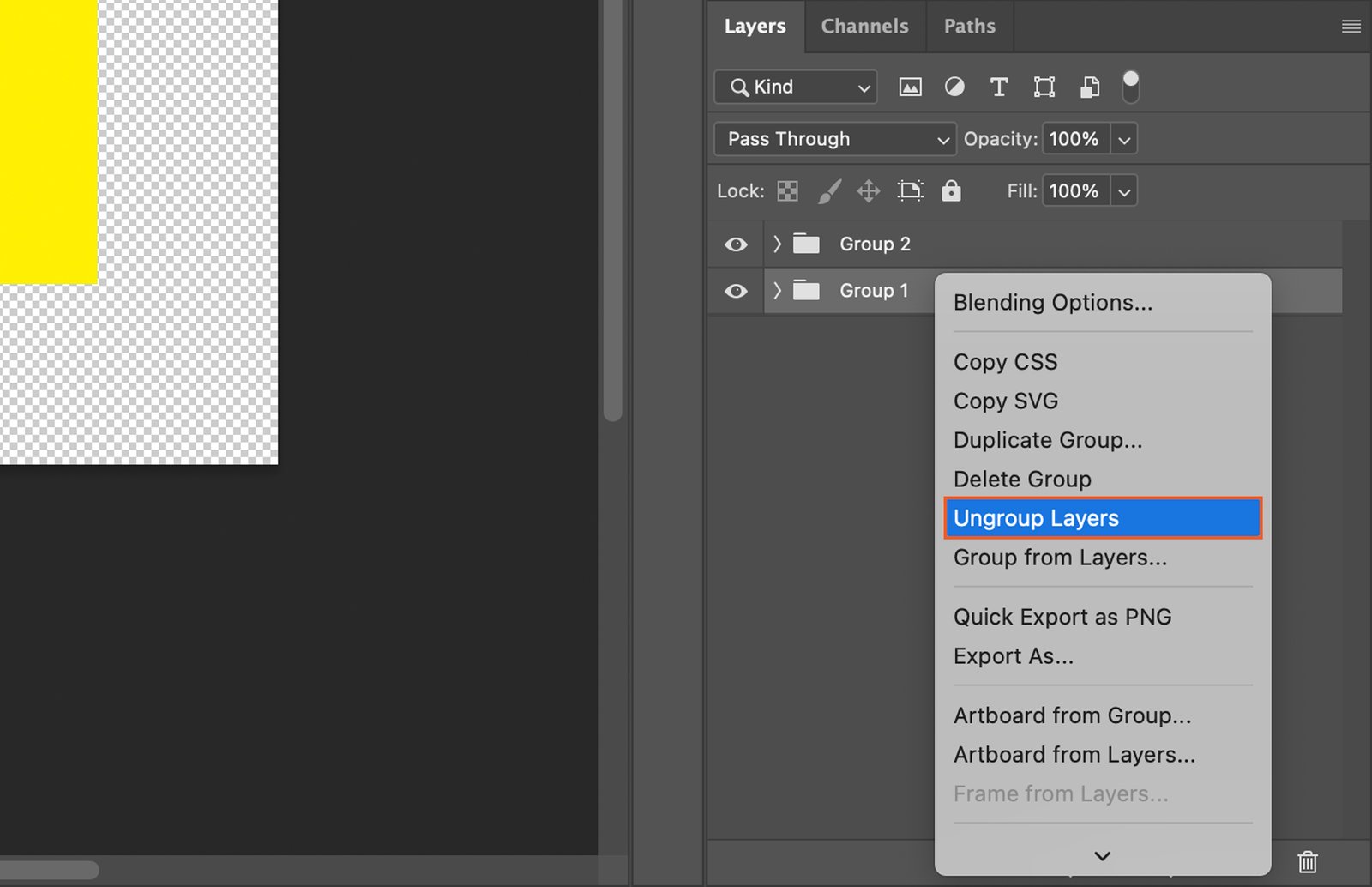
Task: Click the lock image pixels brush icon
Action: (x=828, y=190)
